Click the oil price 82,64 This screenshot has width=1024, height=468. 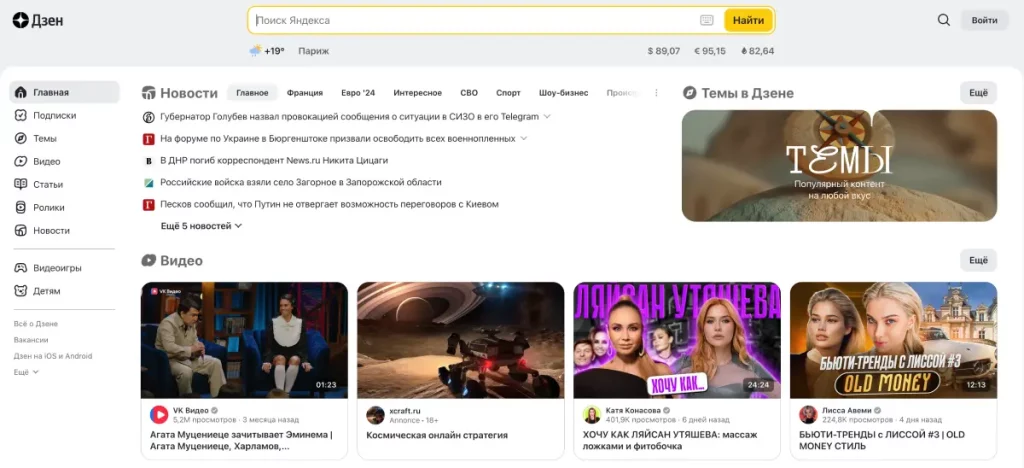point(758,51)
